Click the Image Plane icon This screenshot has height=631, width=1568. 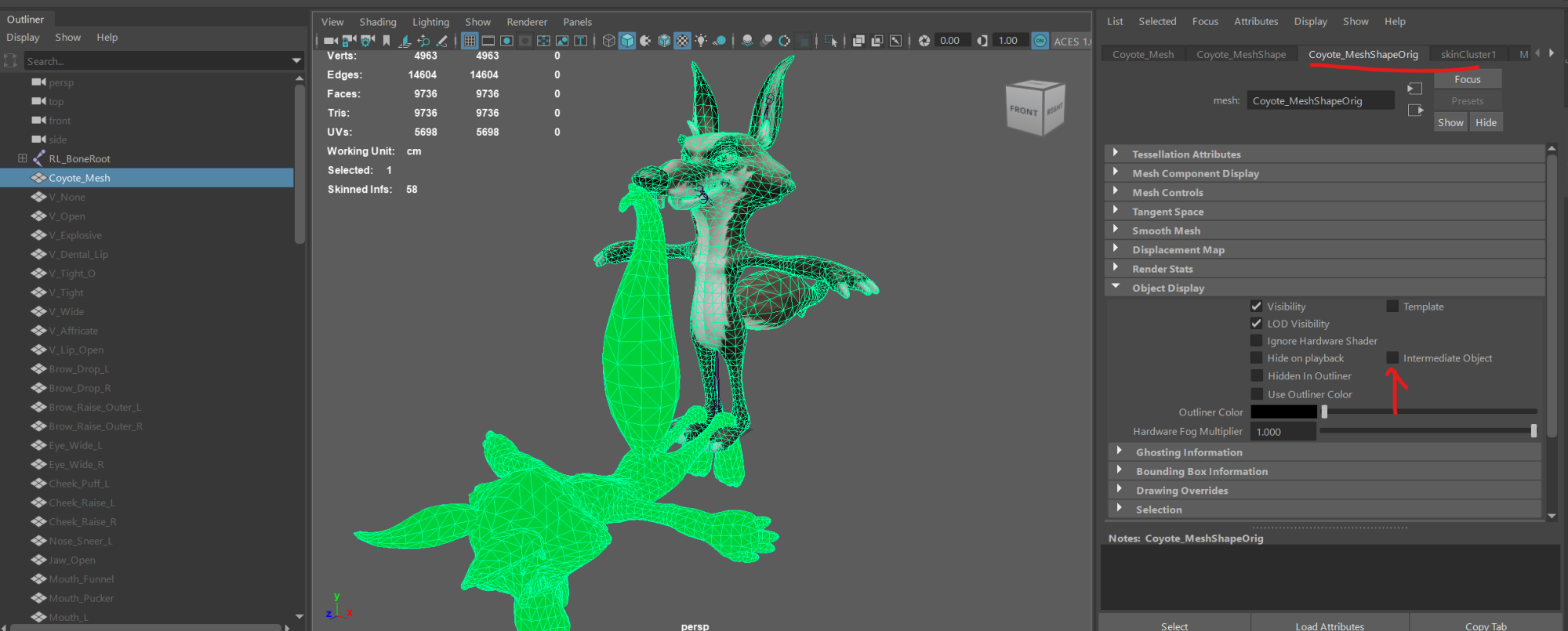click(405, 41)
